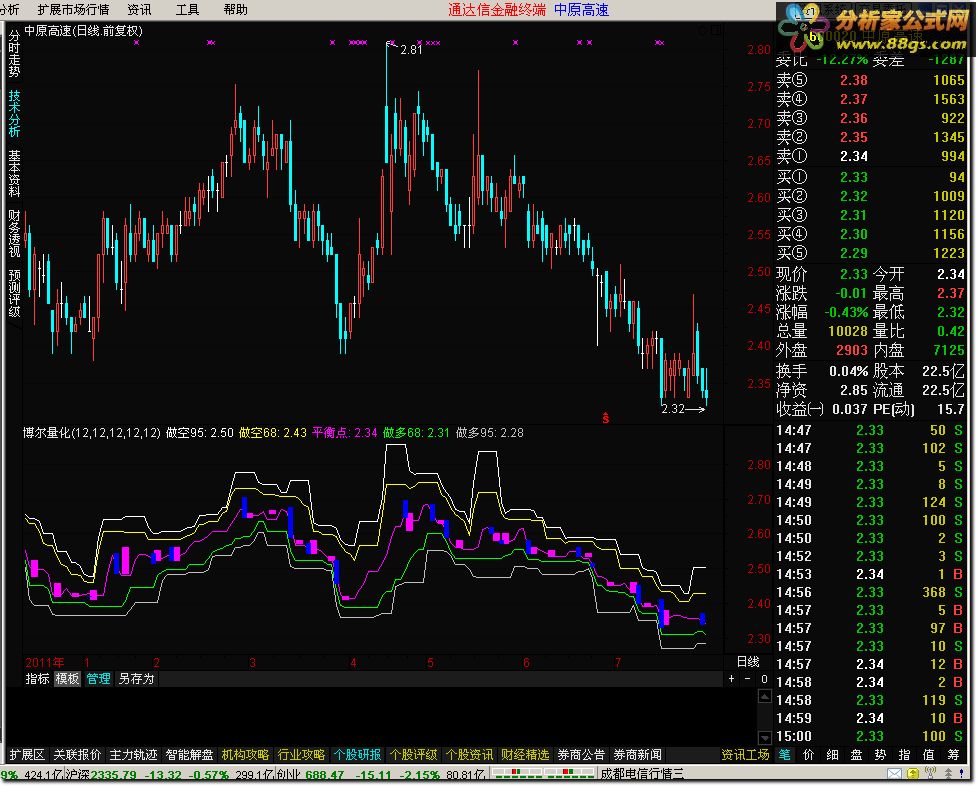This screenshot has height=786, width=978.
Task: Click the 管理 button under the chart
Action: (x=99, y=679)
